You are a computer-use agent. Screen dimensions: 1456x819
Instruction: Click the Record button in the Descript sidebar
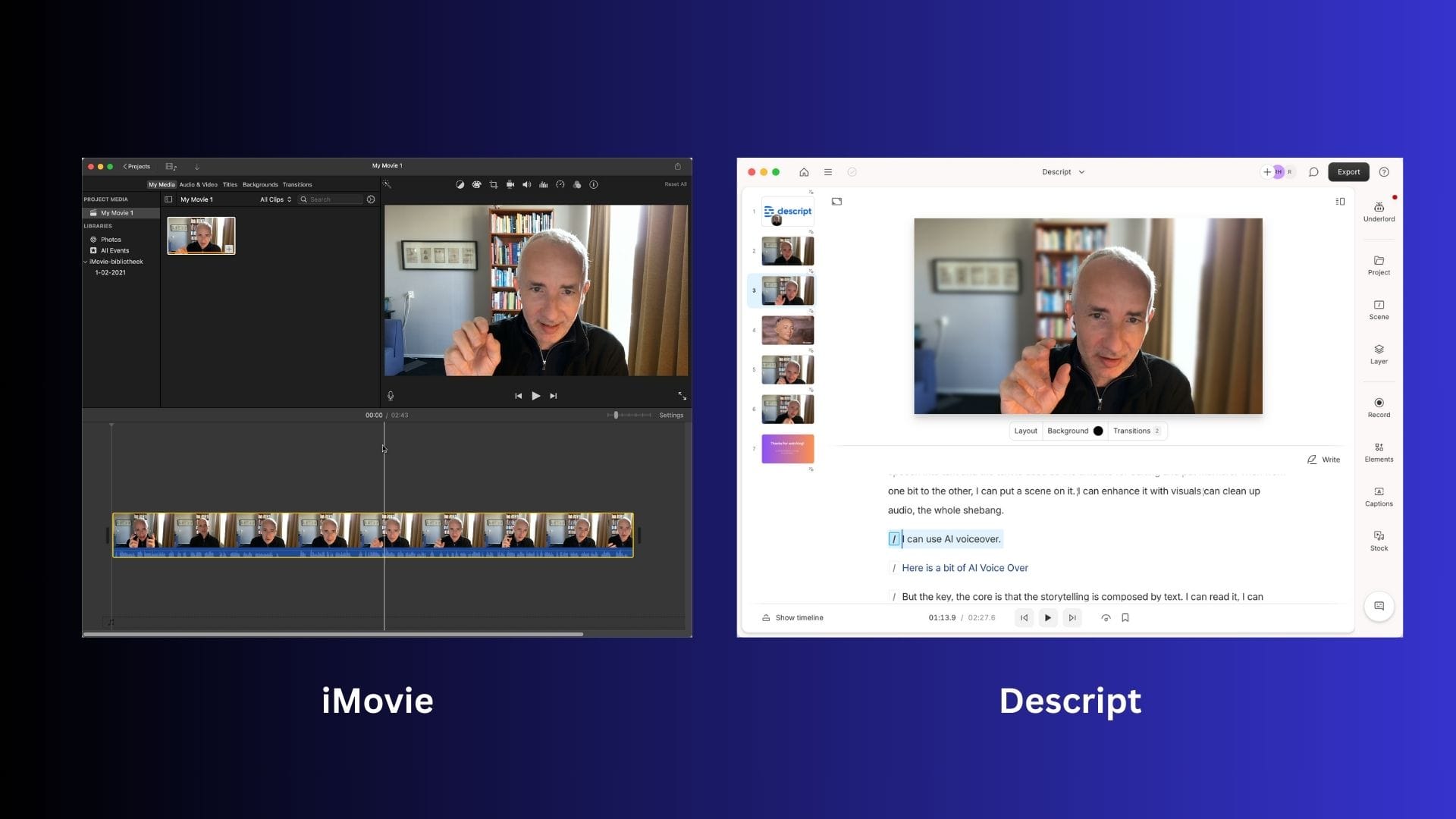pyautogui.click(x=1379, y=407)
